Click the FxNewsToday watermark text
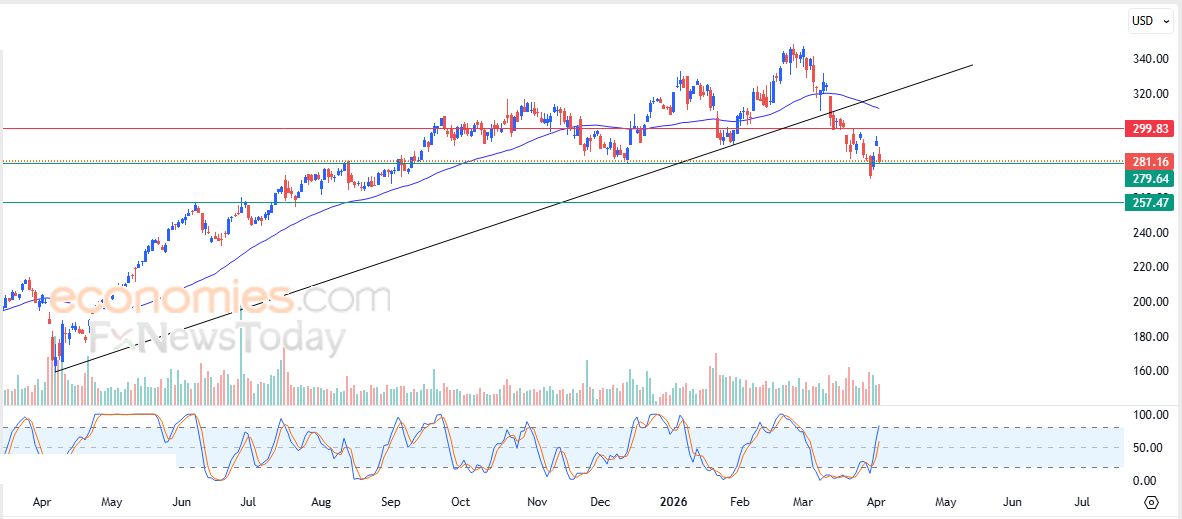Viewport: 1182px width, 519px height. point(216,340)
